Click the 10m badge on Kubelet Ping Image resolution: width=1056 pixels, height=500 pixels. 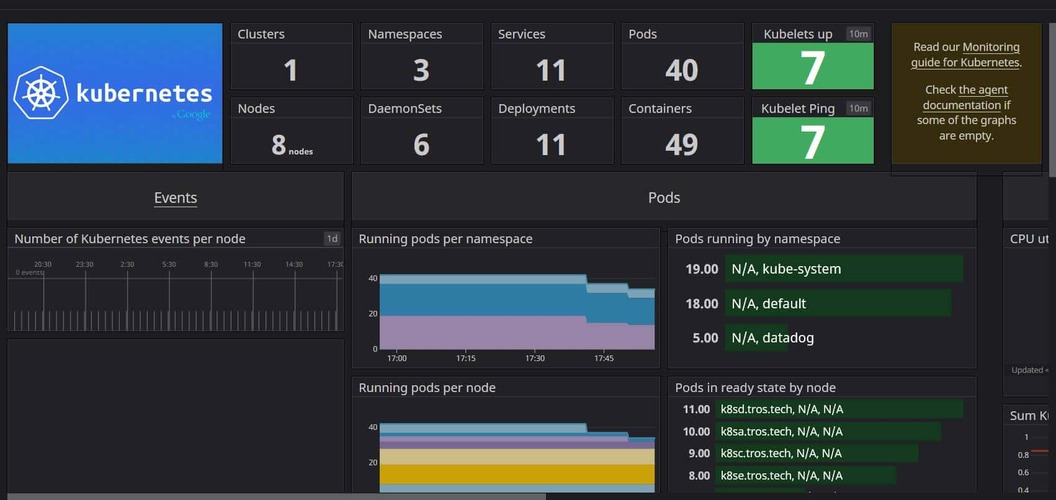pos(858,108)
